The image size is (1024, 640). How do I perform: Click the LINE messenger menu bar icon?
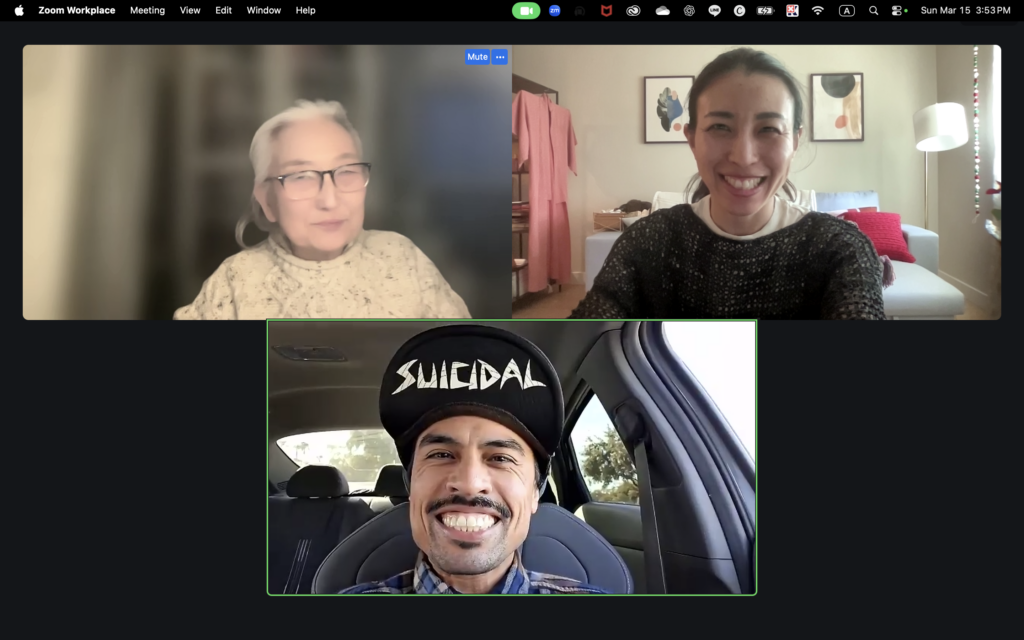tap(714, 10)
